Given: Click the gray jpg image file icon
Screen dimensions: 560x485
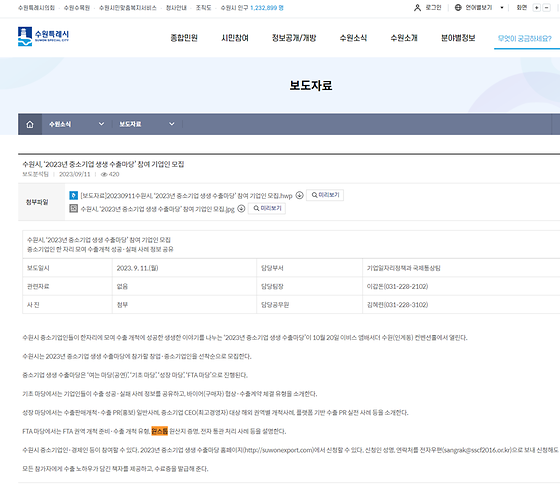Looking at the screenshot, I should (x=74, y=208).
